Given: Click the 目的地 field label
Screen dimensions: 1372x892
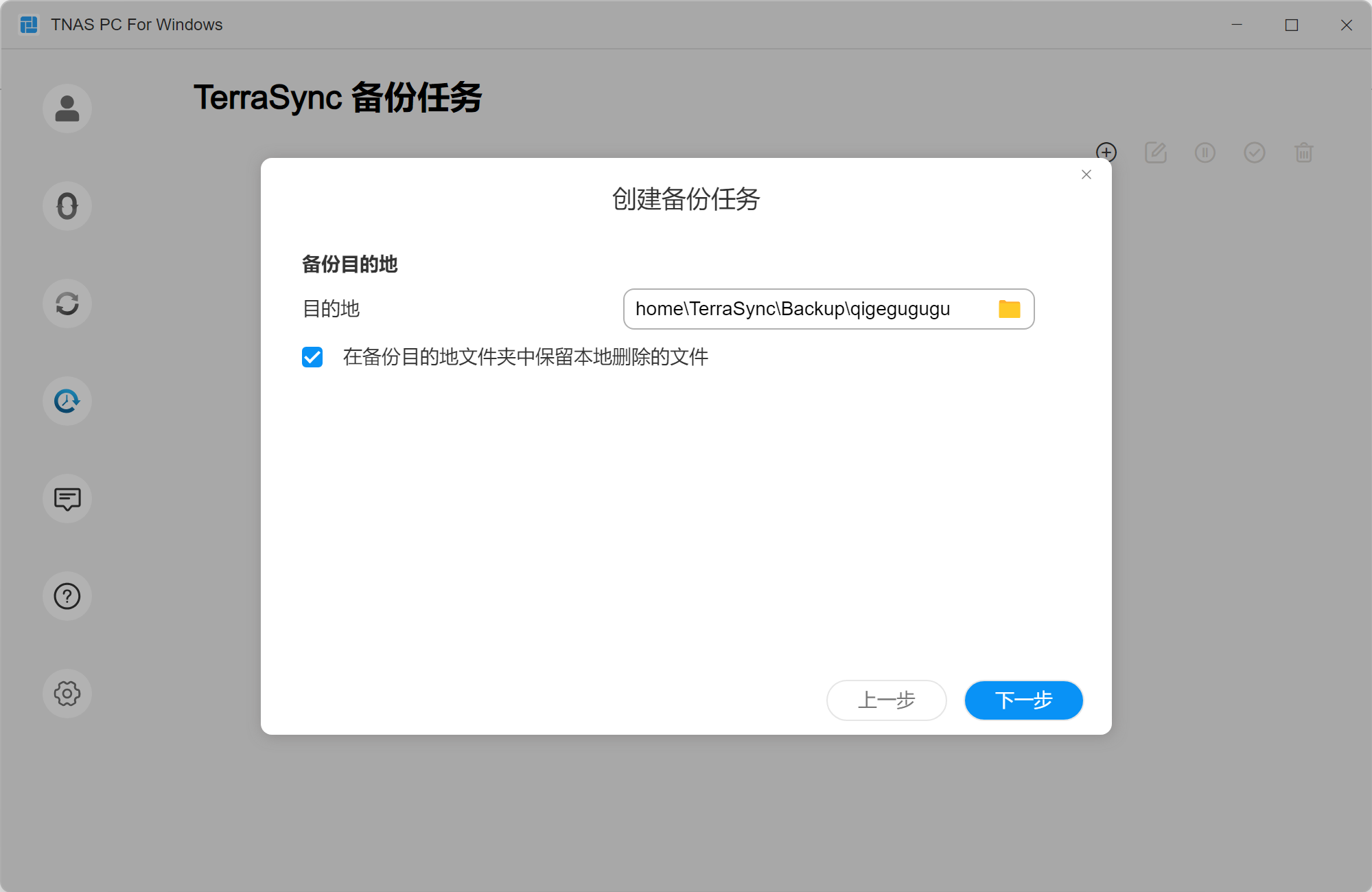Looking at the screenshot, I should click(x=331, y=309).
